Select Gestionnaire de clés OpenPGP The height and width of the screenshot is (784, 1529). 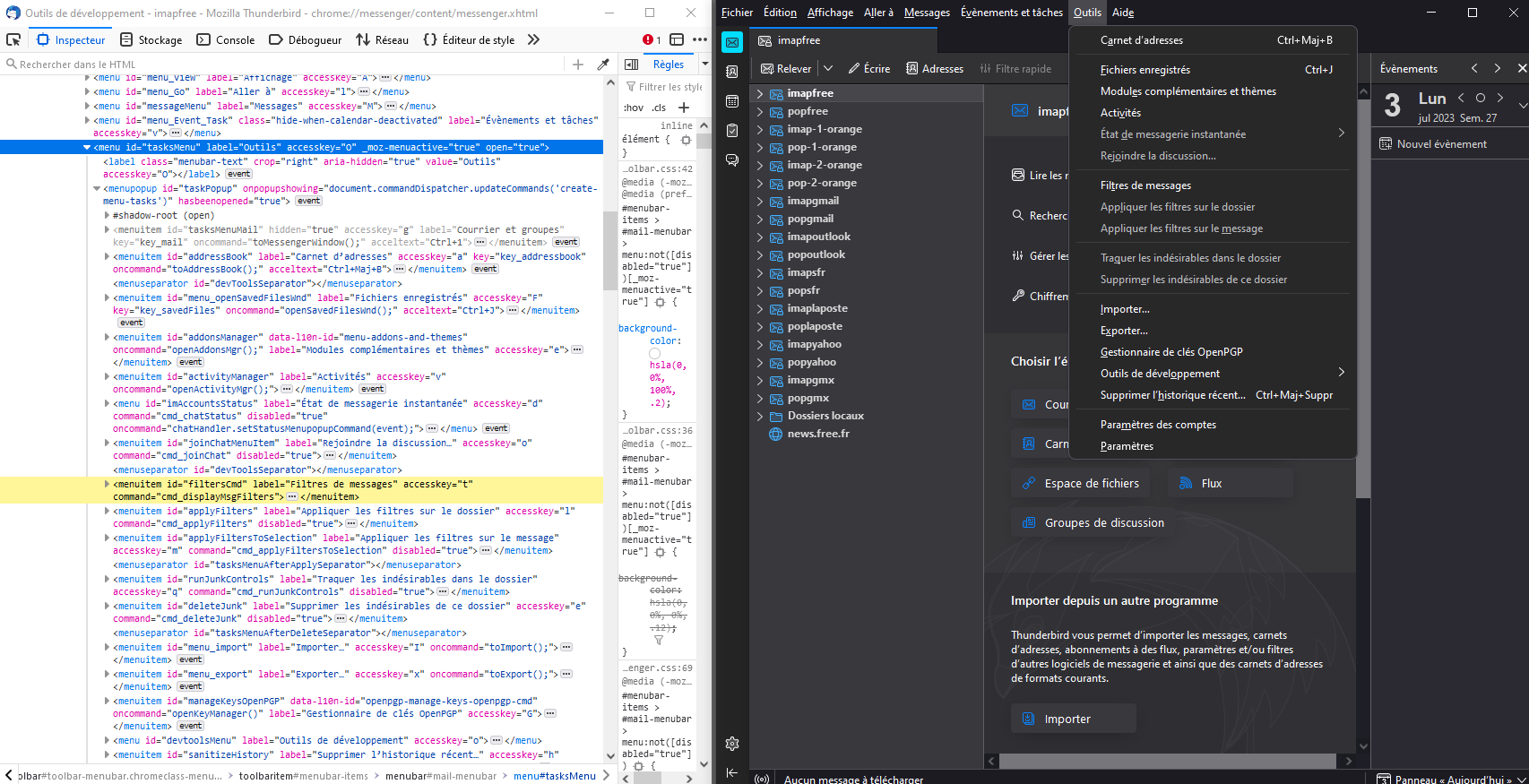(x=1213, y=352)
